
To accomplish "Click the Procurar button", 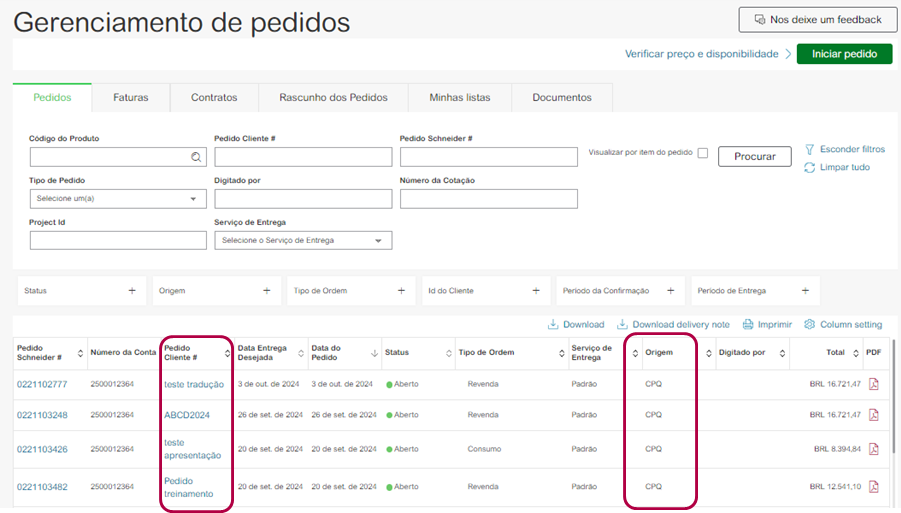I will (754, 156).
